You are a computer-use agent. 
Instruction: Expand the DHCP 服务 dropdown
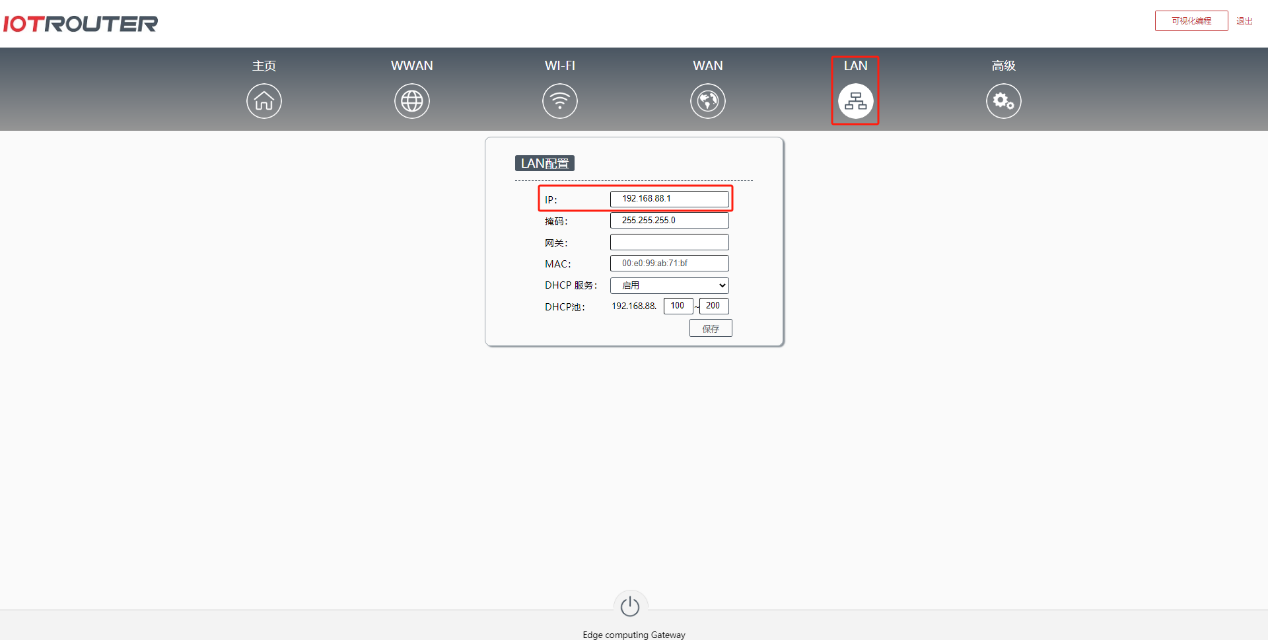(669, 286)
